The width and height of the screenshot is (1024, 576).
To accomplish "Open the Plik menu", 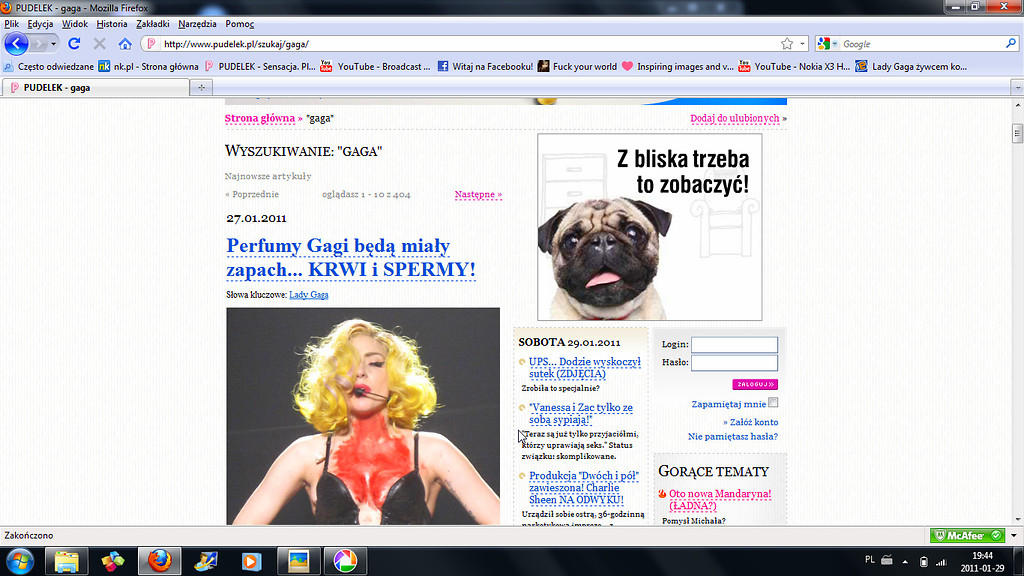I will pyautogui.click(x=12, y=24).
